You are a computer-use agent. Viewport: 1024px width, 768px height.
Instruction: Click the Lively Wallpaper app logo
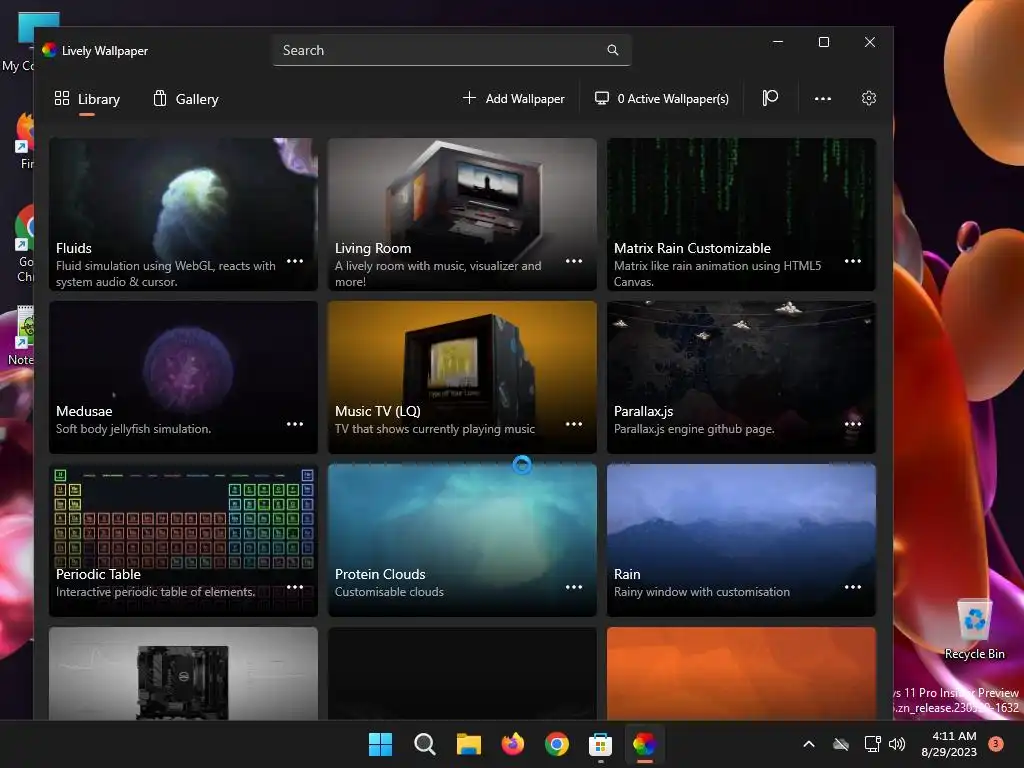49,50
